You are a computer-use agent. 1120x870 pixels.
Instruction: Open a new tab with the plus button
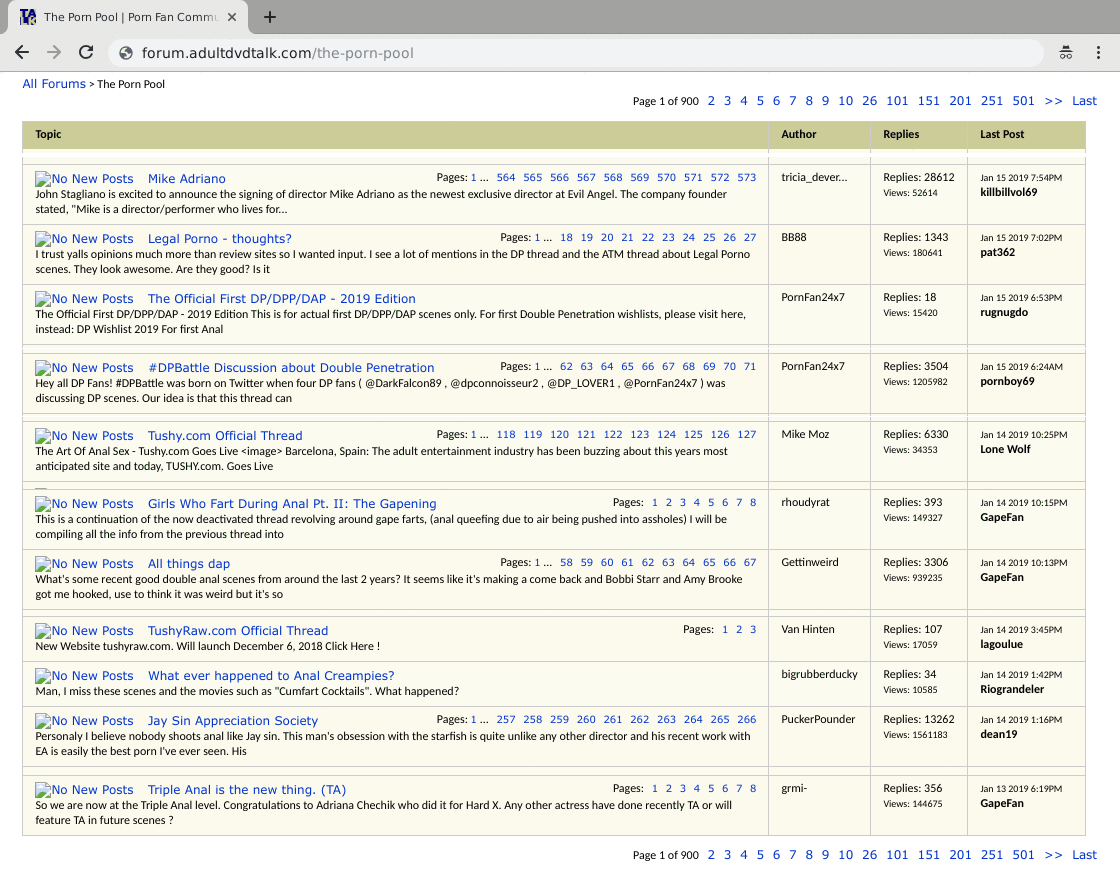click(269, 17)
